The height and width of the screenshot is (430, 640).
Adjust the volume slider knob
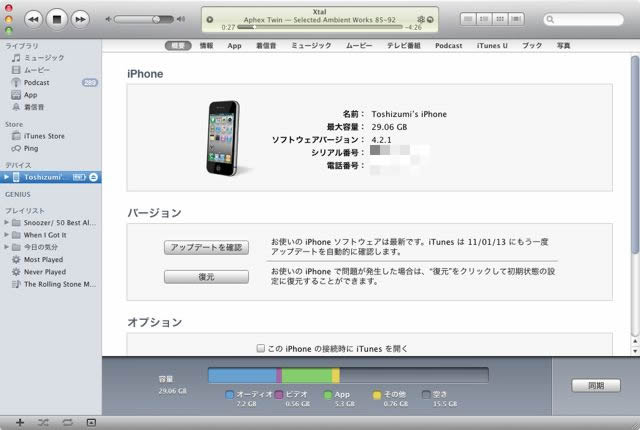pos(156,19)
